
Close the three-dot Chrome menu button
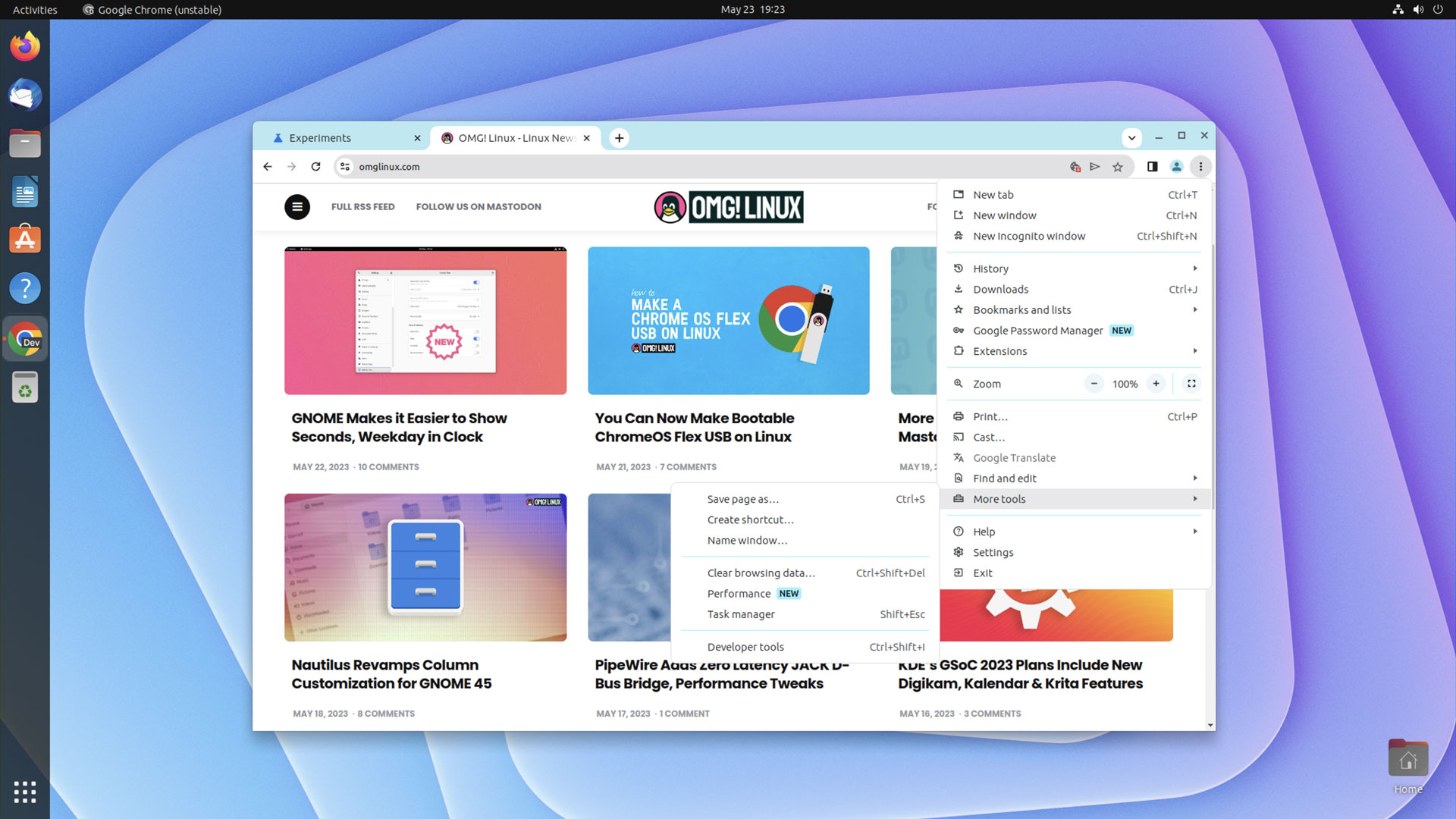point(1200,167)
